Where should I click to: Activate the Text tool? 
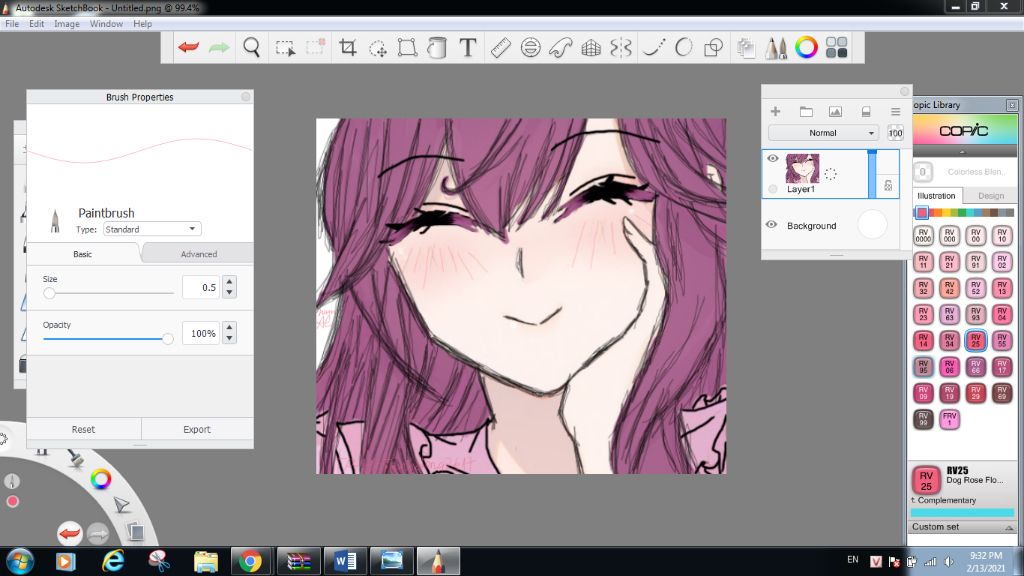(468, 47)
